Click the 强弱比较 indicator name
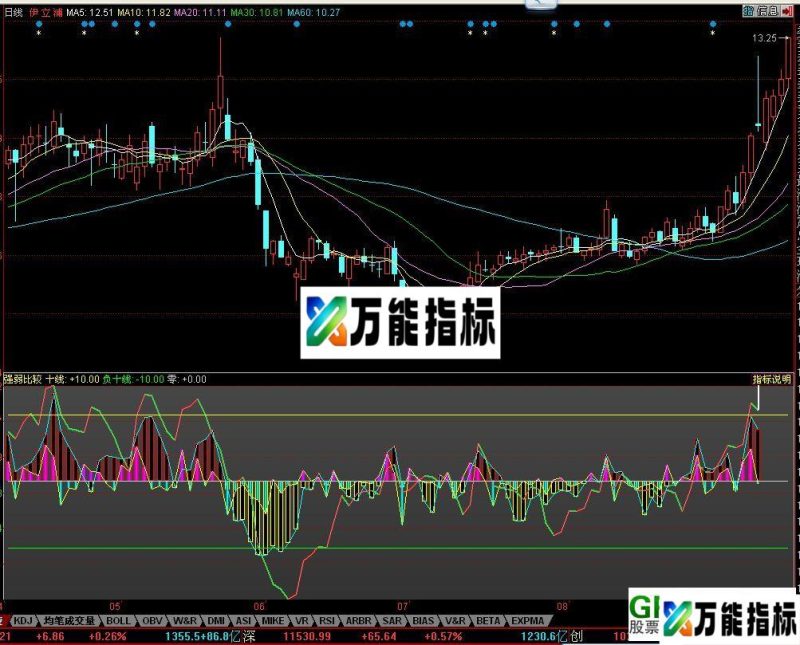This screenshot has width=800, height=645. (22, 379)
